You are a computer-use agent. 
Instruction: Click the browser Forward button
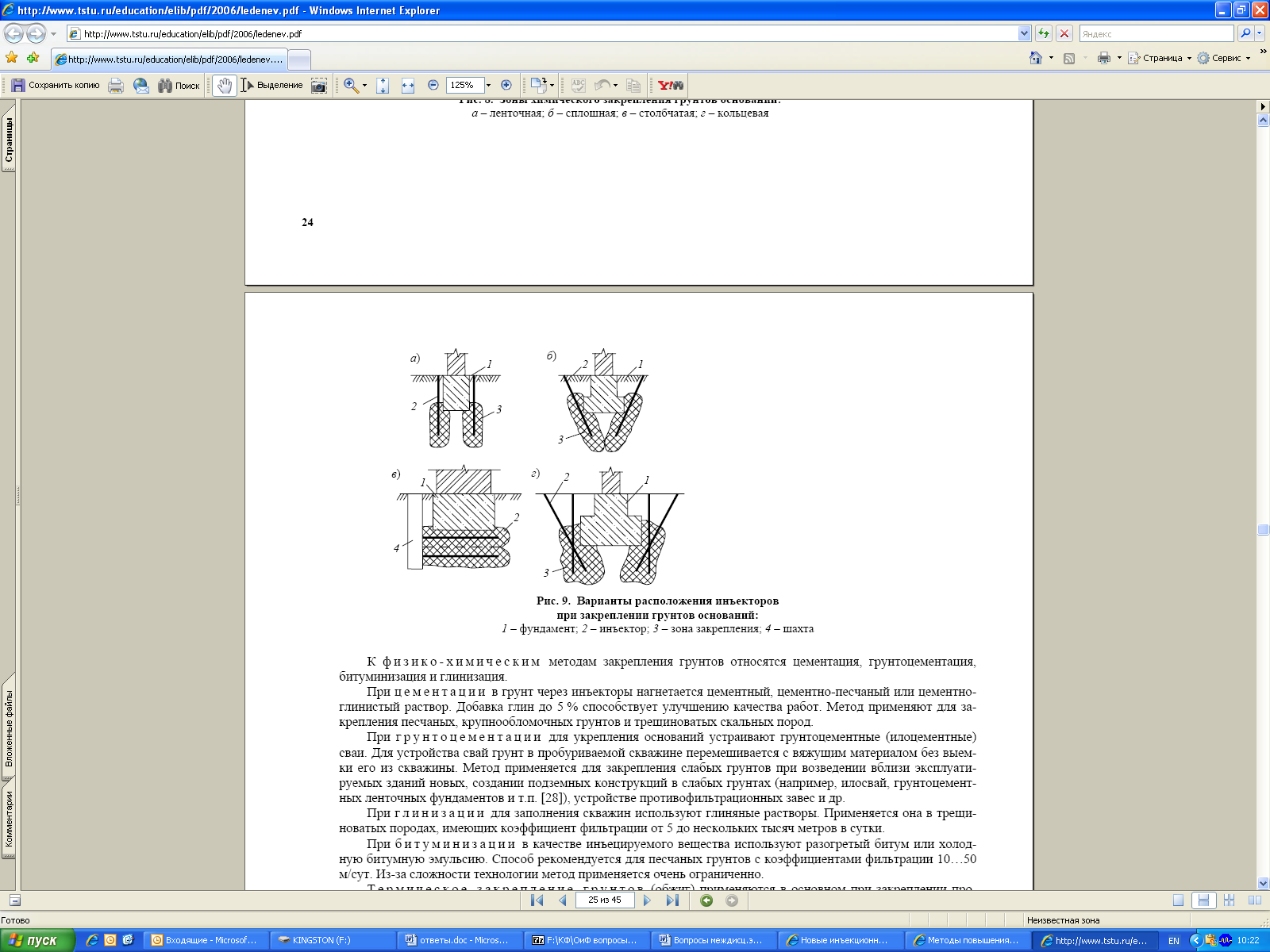pos(36,33)
